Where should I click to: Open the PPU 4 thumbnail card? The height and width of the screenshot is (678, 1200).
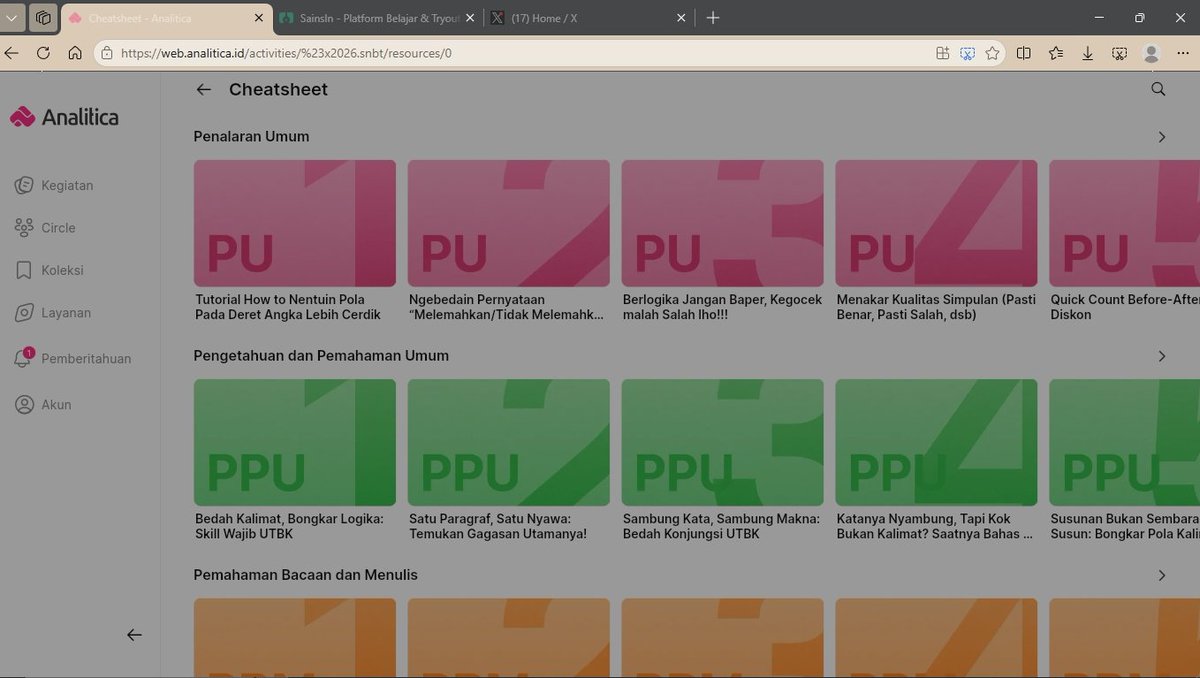pos(937,442)
